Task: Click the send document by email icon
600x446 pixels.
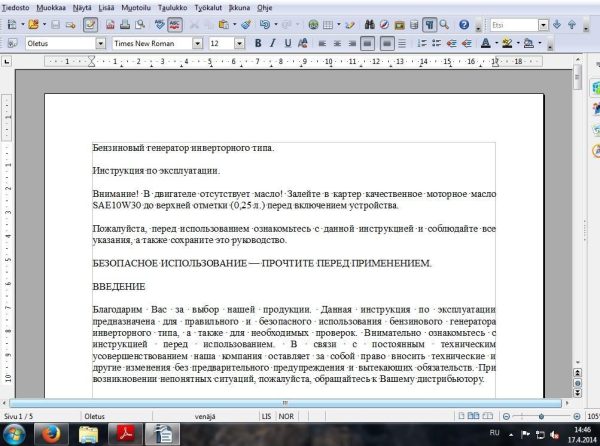Action: (x=70, y=25)
